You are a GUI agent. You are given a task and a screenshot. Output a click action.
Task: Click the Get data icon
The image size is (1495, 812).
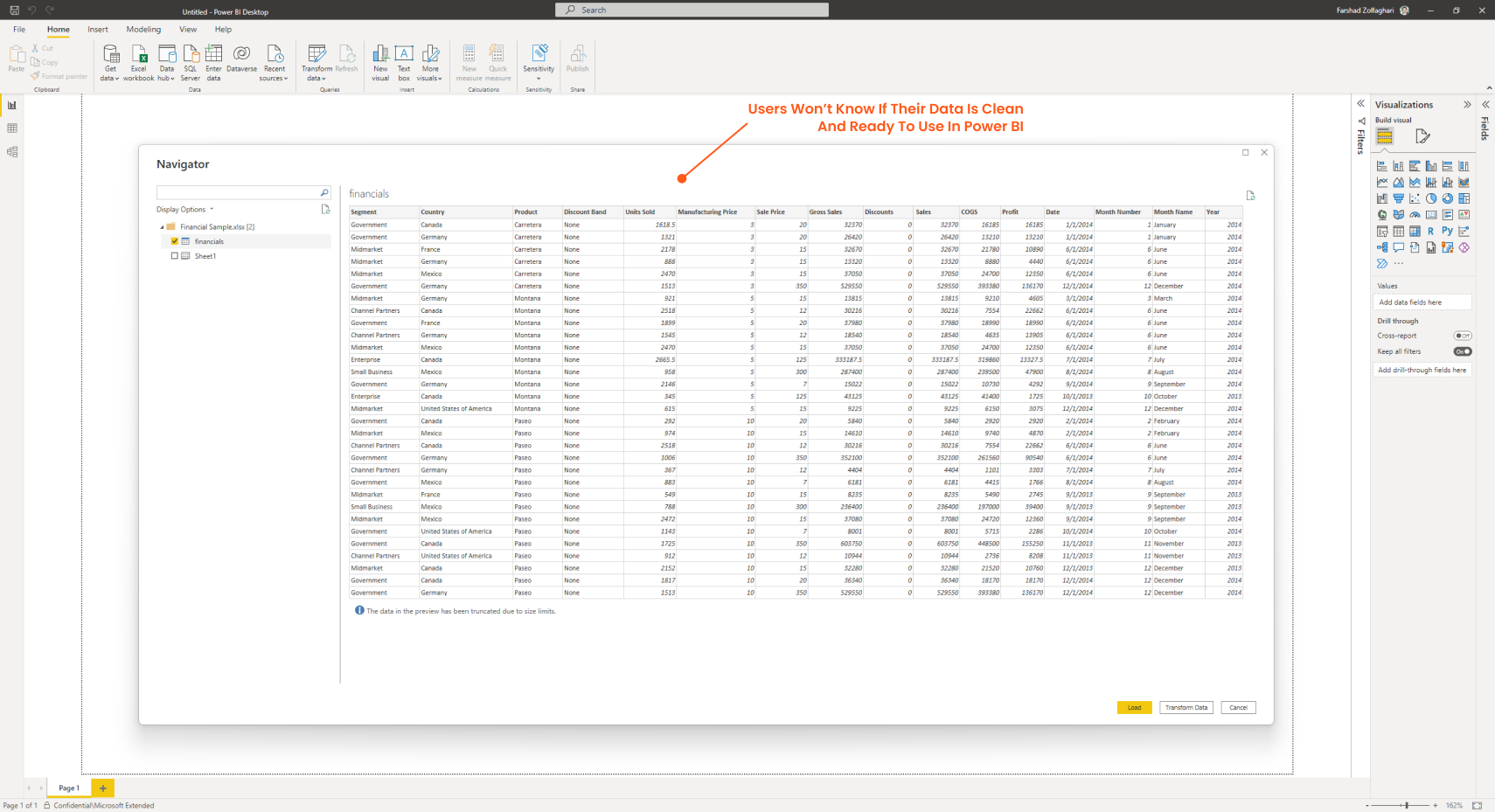(110, 56)
